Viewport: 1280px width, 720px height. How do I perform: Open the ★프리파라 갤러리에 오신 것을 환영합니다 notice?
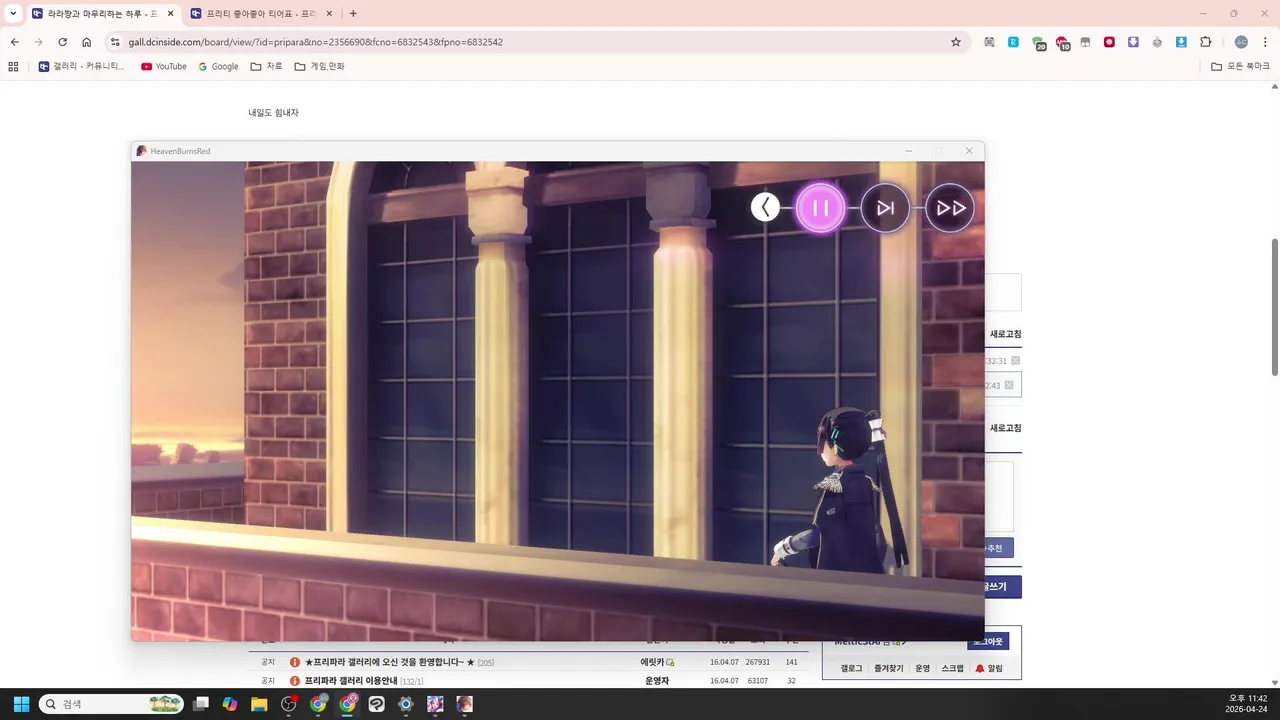point(389,662)
